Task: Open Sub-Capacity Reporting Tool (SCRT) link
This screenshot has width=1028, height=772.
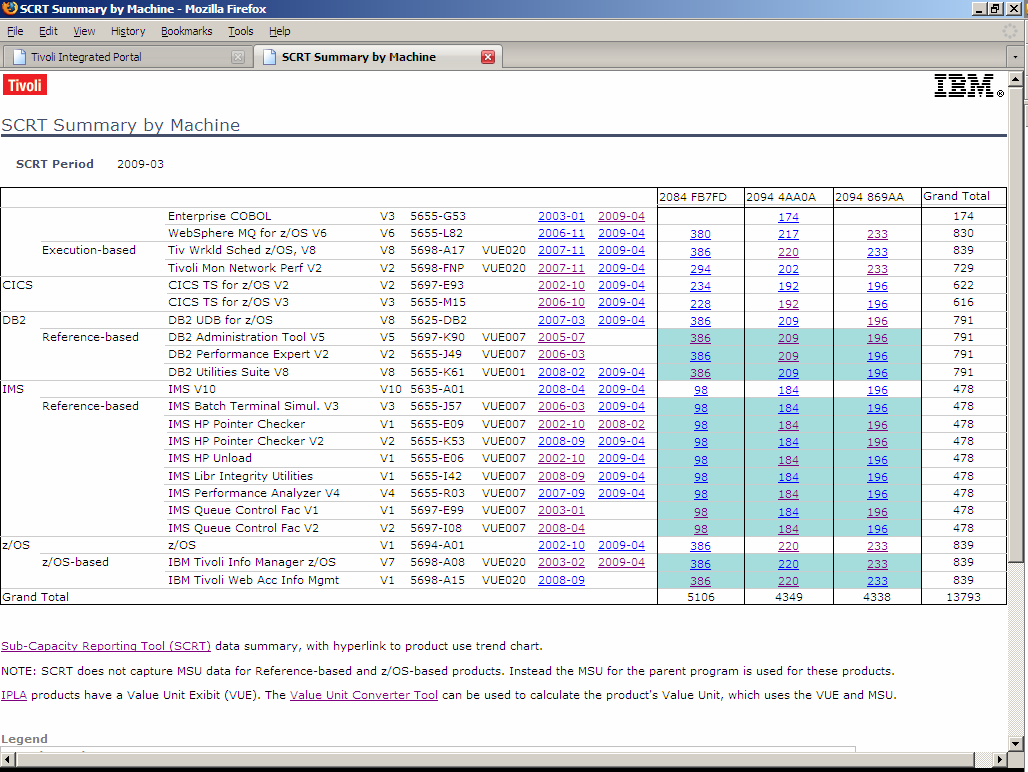Action: click(106, 646)
